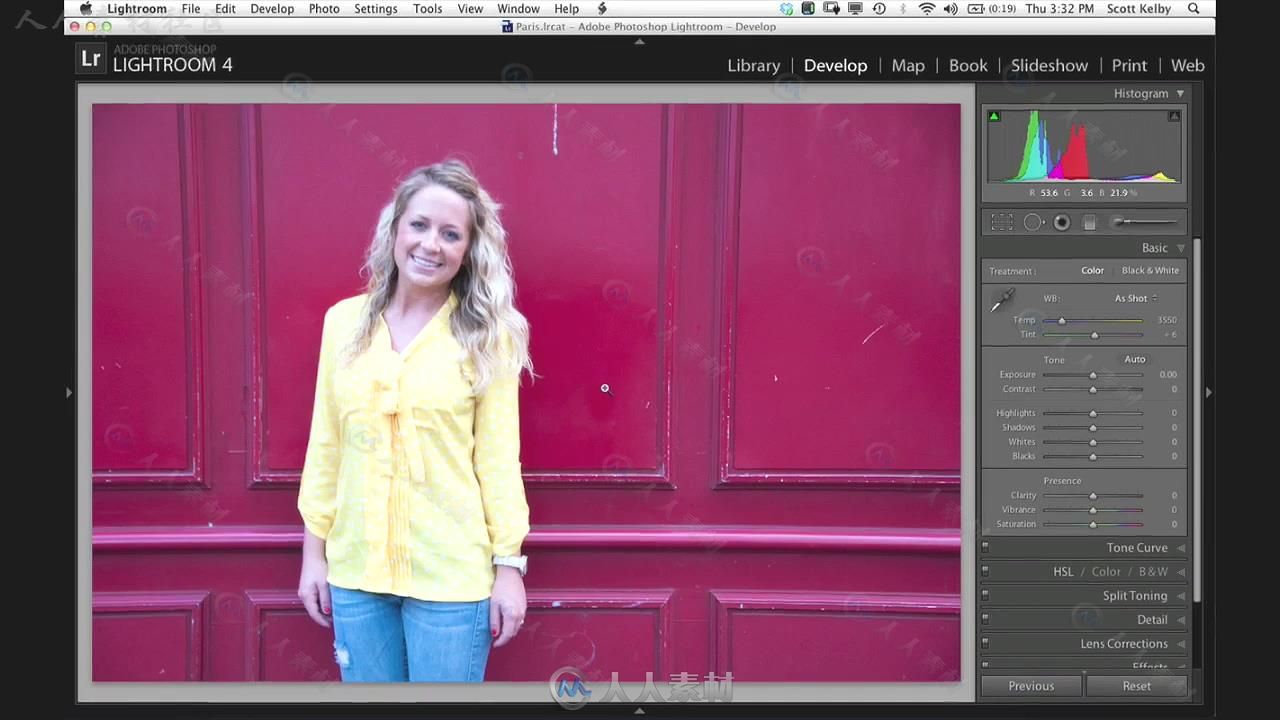The width and height of the screenshot is (1280, 720).
Task: Open the Color tab in HSL panel header
Action: point(1106,572)
